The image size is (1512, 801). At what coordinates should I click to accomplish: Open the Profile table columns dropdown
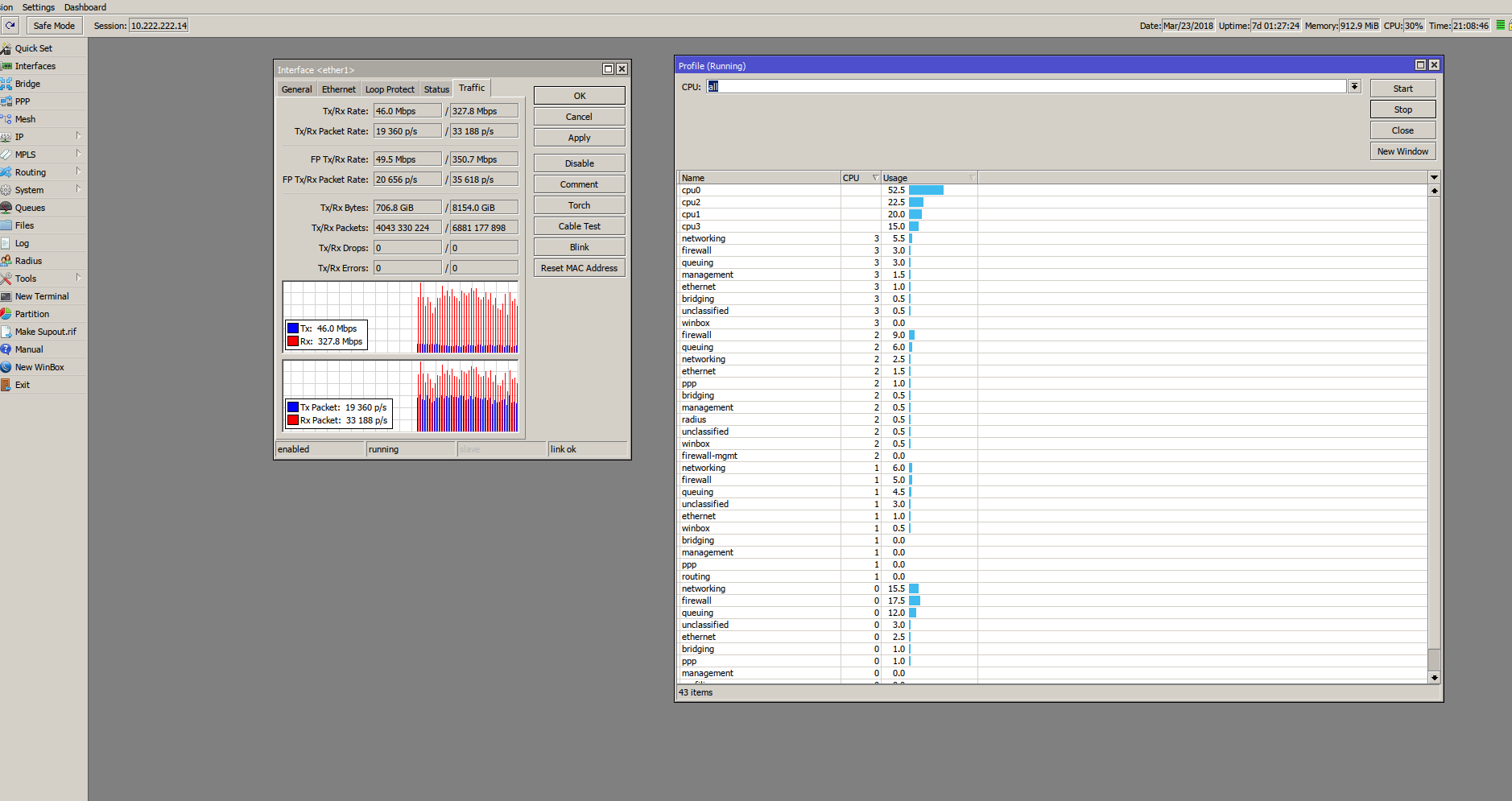(1434, 177)
